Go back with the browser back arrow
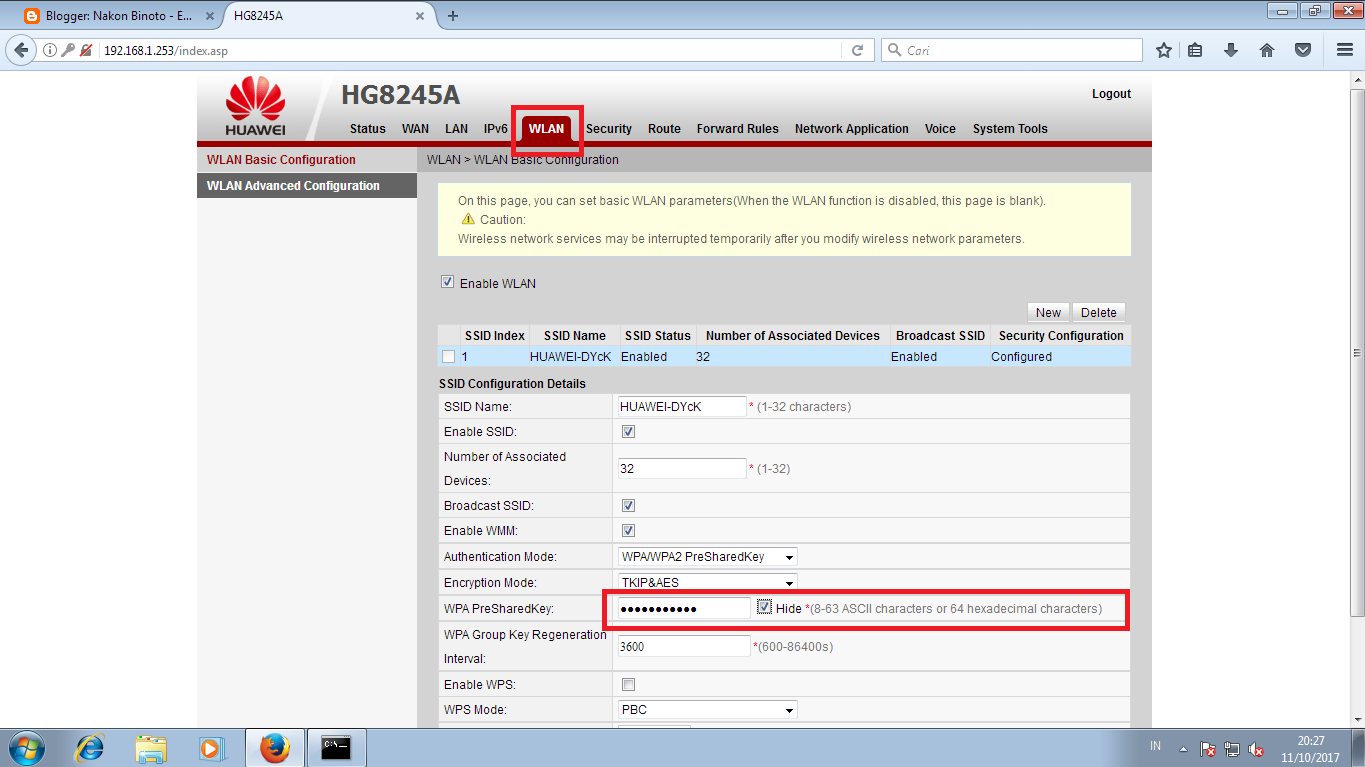The image size is (1365, 767). (20, 50)
